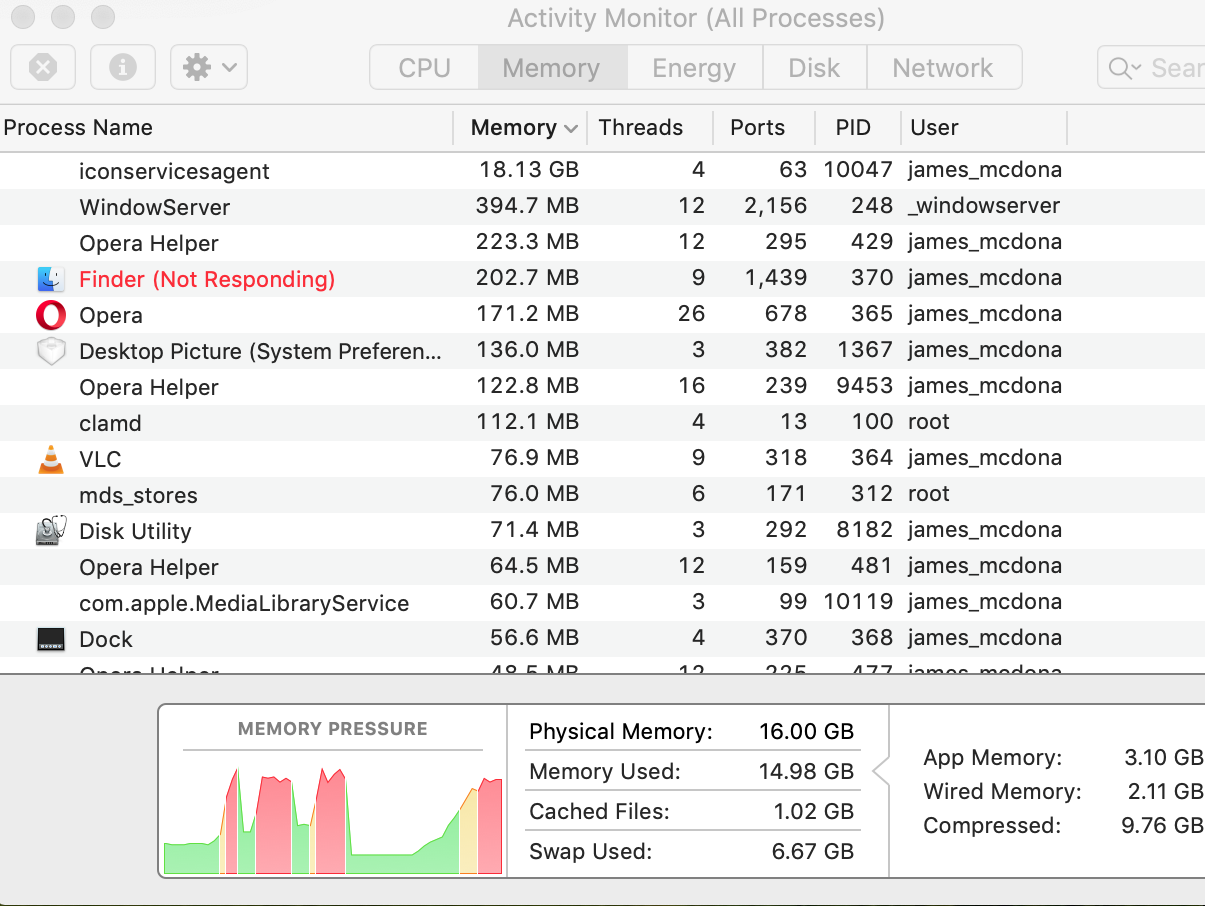Image resolution: width=1205 pixels, height=906 pixels.
Task: Click the Memory Used 14.98 GB value
Action: pyautogui.click(x=807, y=772)
